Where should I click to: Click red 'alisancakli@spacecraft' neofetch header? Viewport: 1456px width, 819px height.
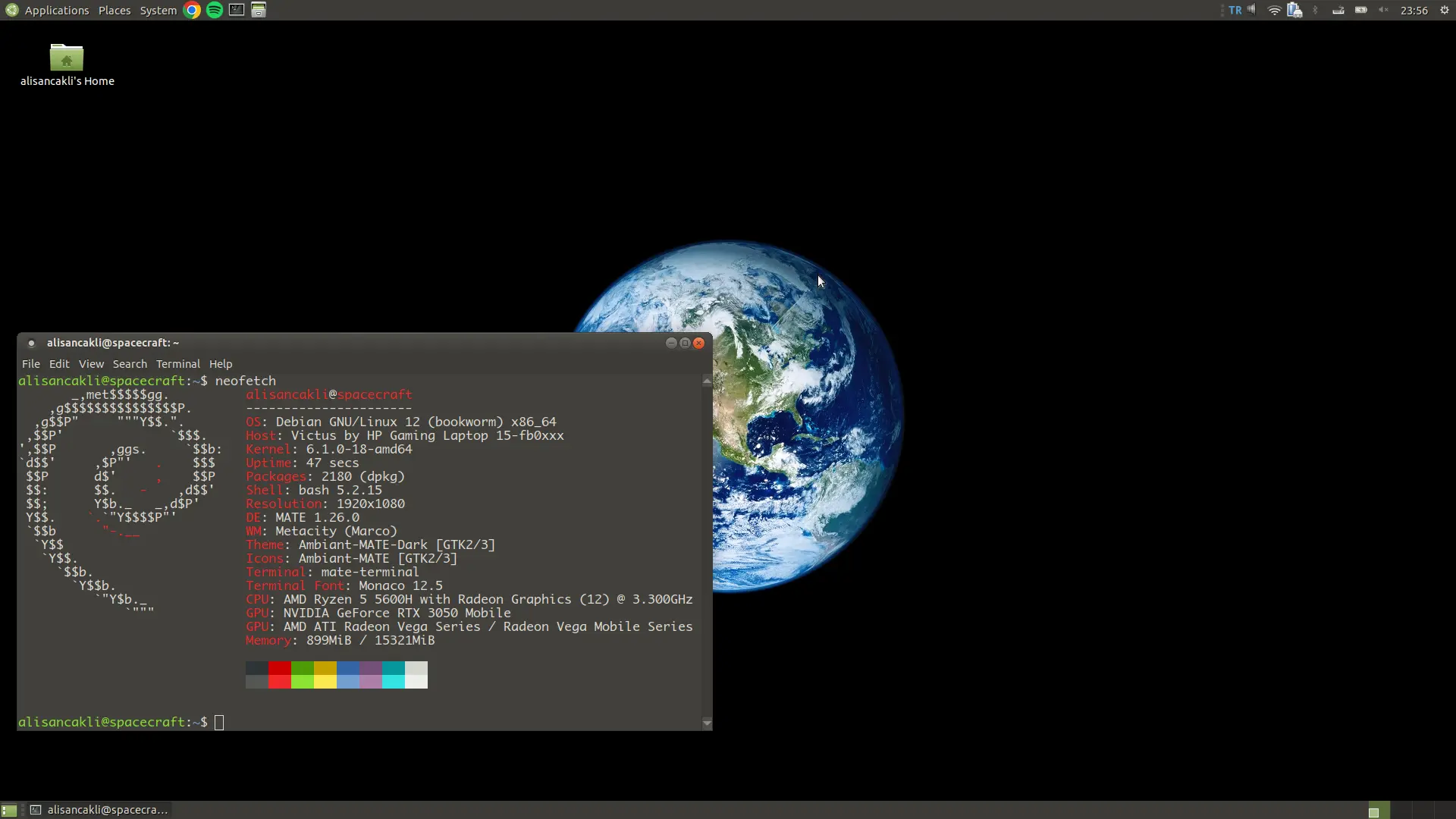328,394
